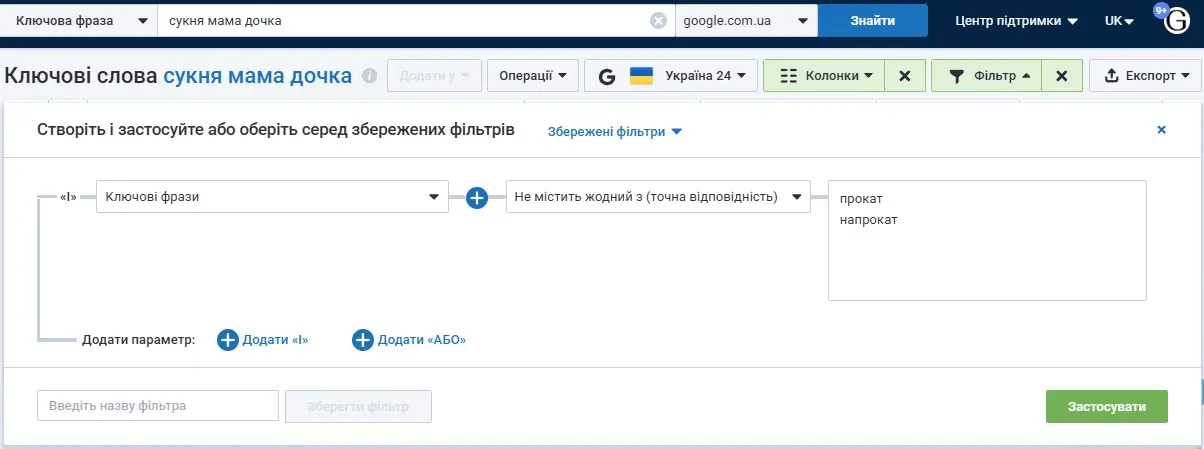
Task: Open the Не містить жодний з condition dropdown
Action: click(x=658, y=197)
